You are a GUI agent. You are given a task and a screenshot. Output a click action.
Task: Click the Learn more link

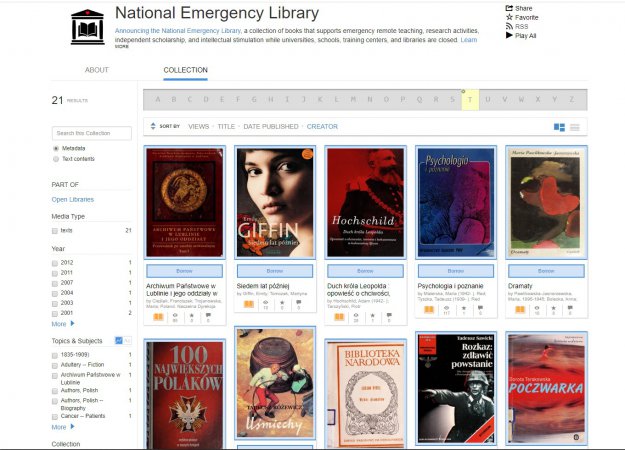[x=469, y=40]
